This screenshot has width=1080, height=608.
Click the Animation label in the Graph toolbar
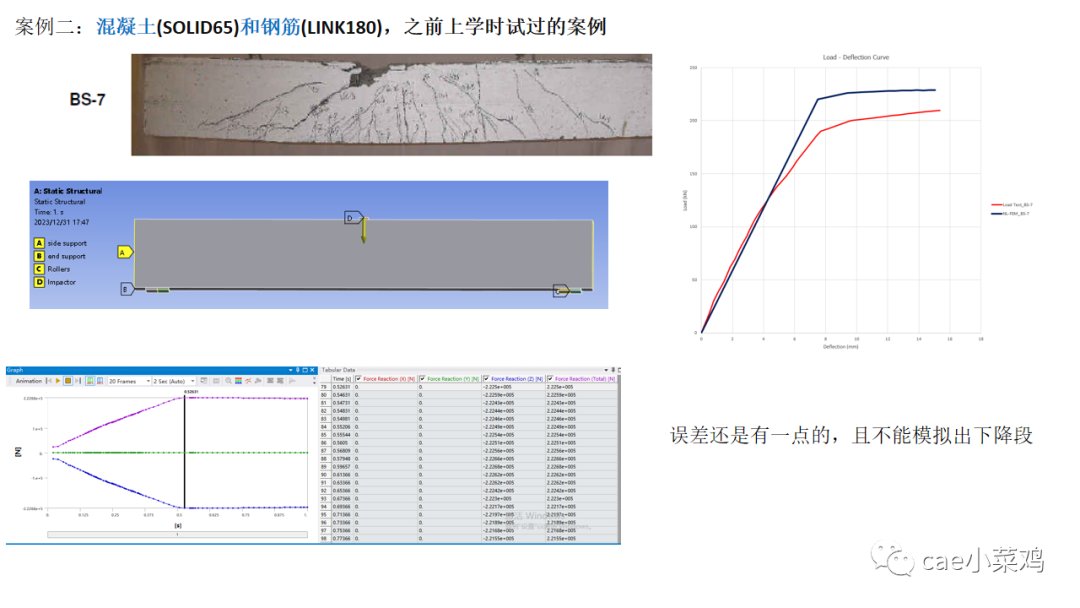[30, 380]
